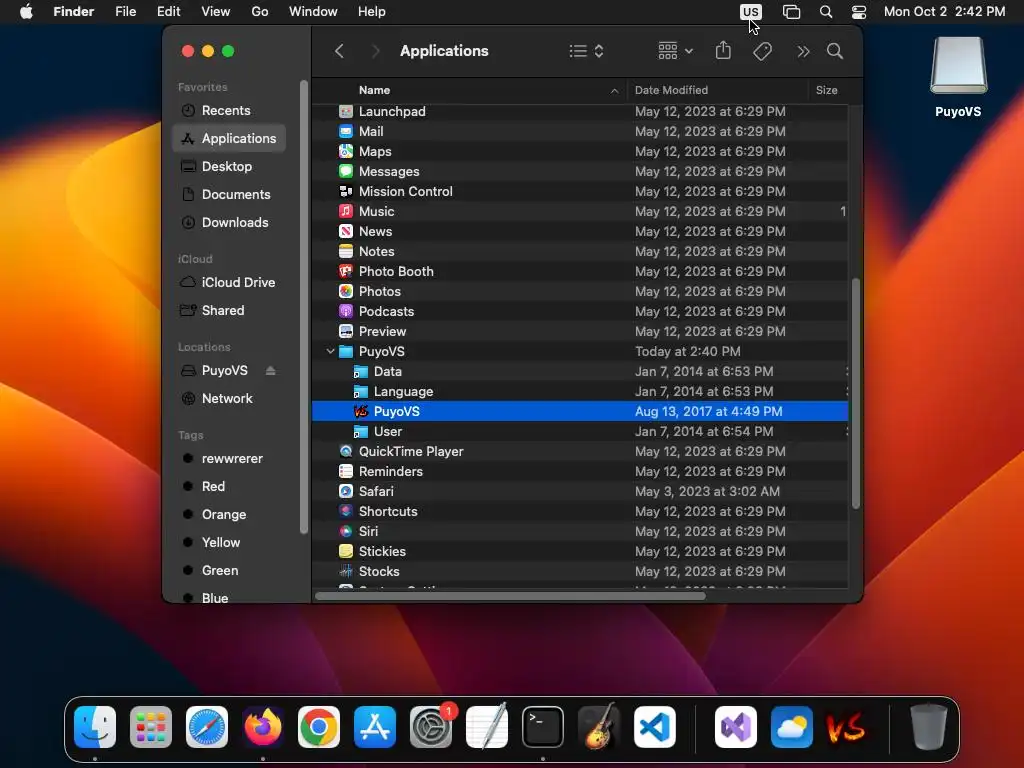Open Control Center in menu bar

859,12
